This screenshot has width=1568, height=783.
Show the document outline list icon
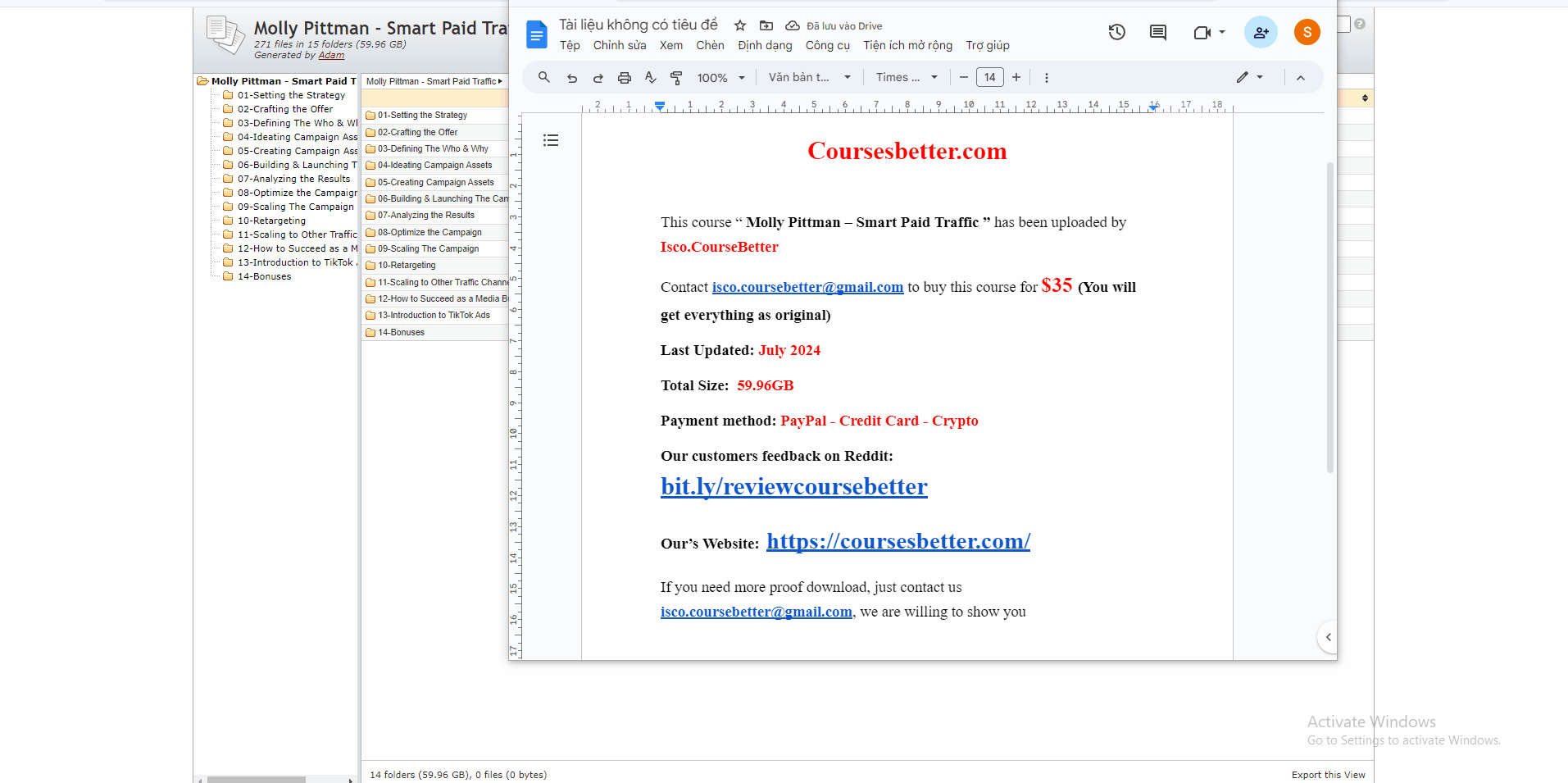[551, 140]
